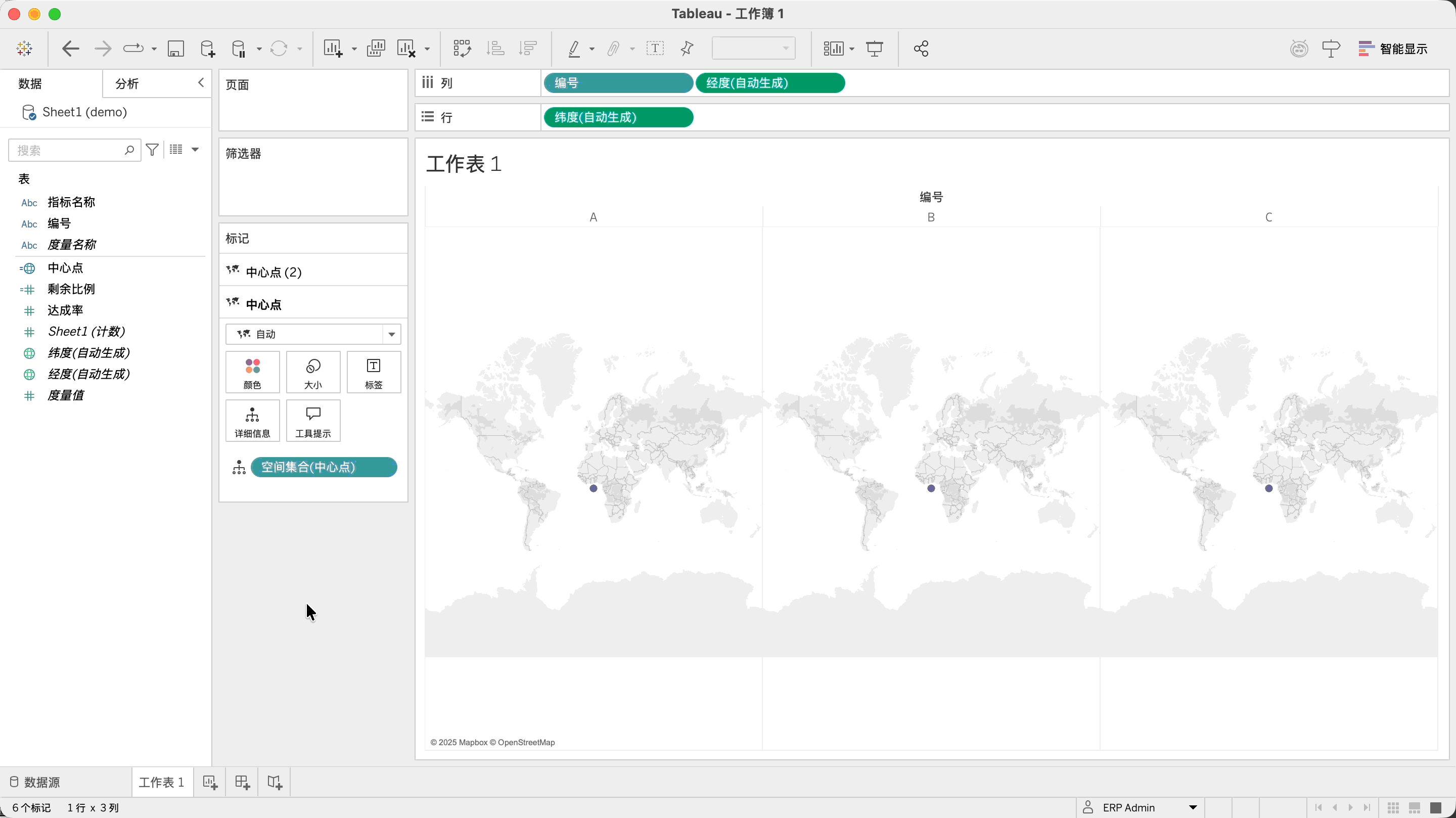Click the 详细信息 marks button
The width and height of the screenshot is (1456, 818).
(252, 421)
